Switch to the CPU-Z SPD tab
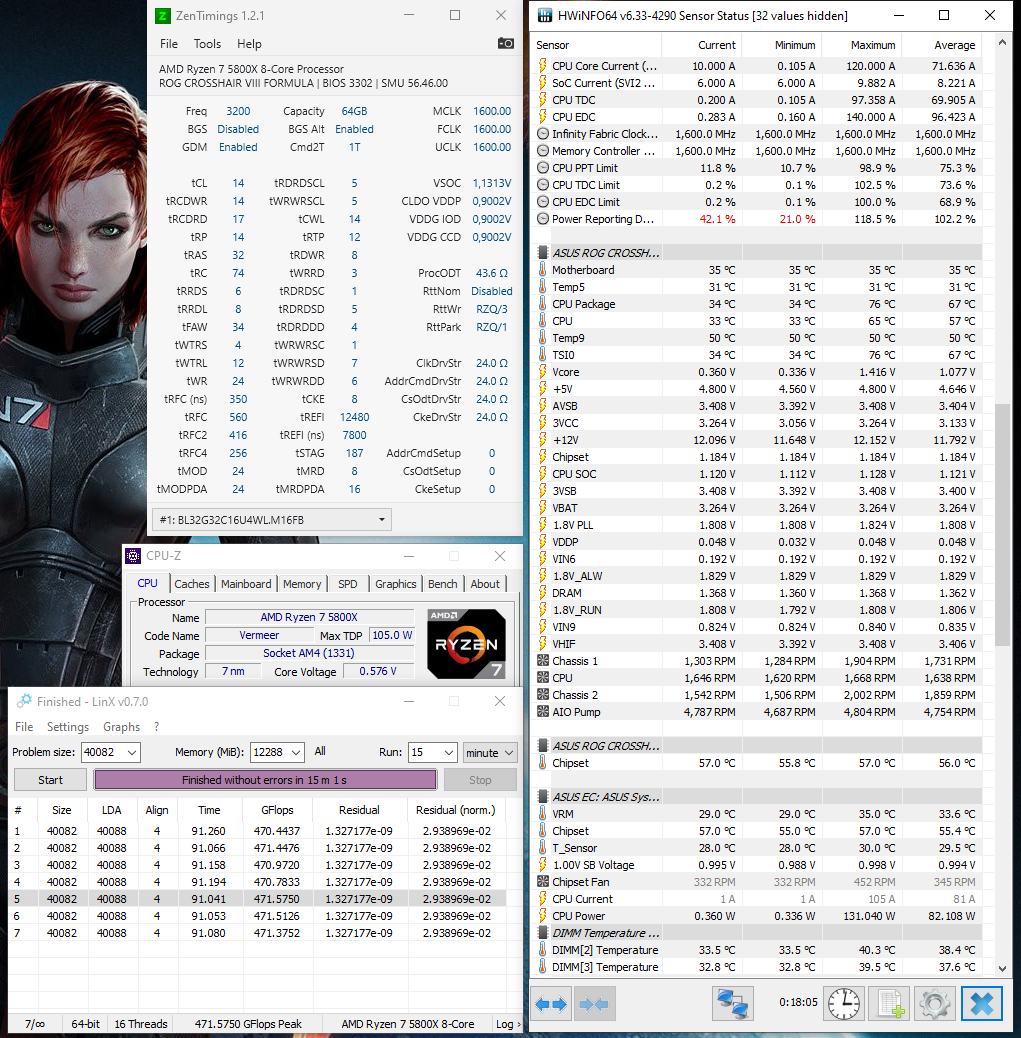The height and width of the screenshot is (1038, 1021). click(348, 584)
